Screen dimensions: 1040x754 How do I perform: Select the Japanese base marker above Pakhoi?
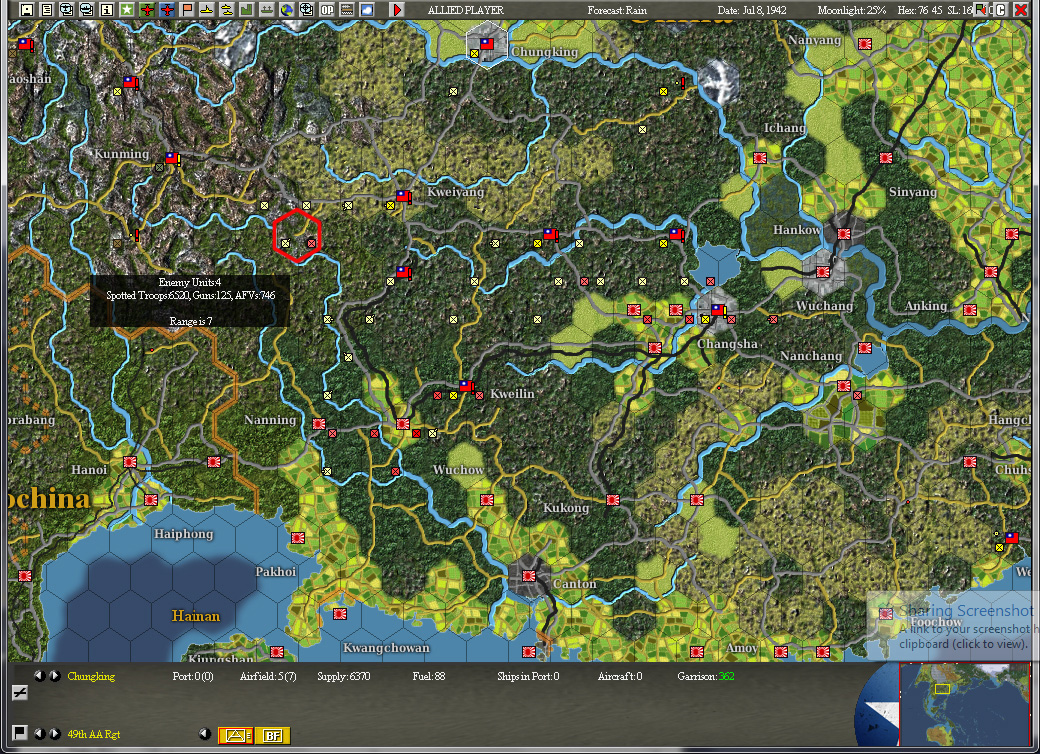coord(298,538)
